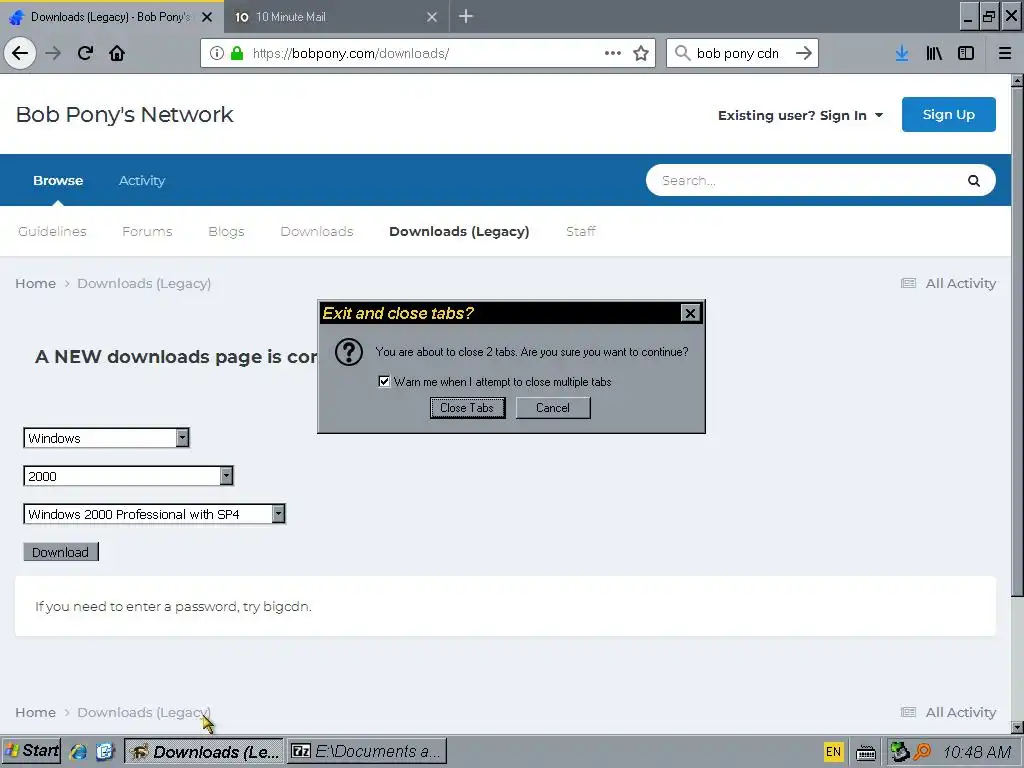The width and height of the screenshot is (1024, 768).
Task: Open the Staff page link
Action: point(581,231)
